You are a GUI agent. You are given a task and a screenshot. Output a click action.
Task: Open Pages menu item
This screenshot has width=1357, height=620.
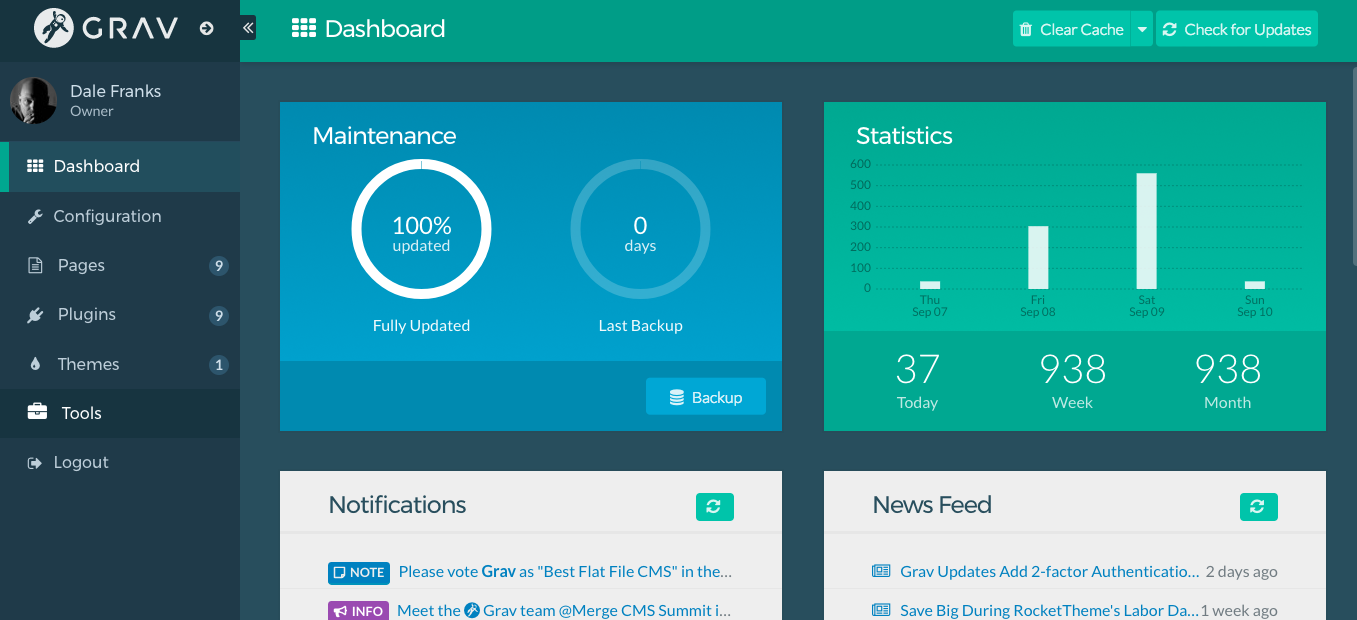(x=120, y=265)
